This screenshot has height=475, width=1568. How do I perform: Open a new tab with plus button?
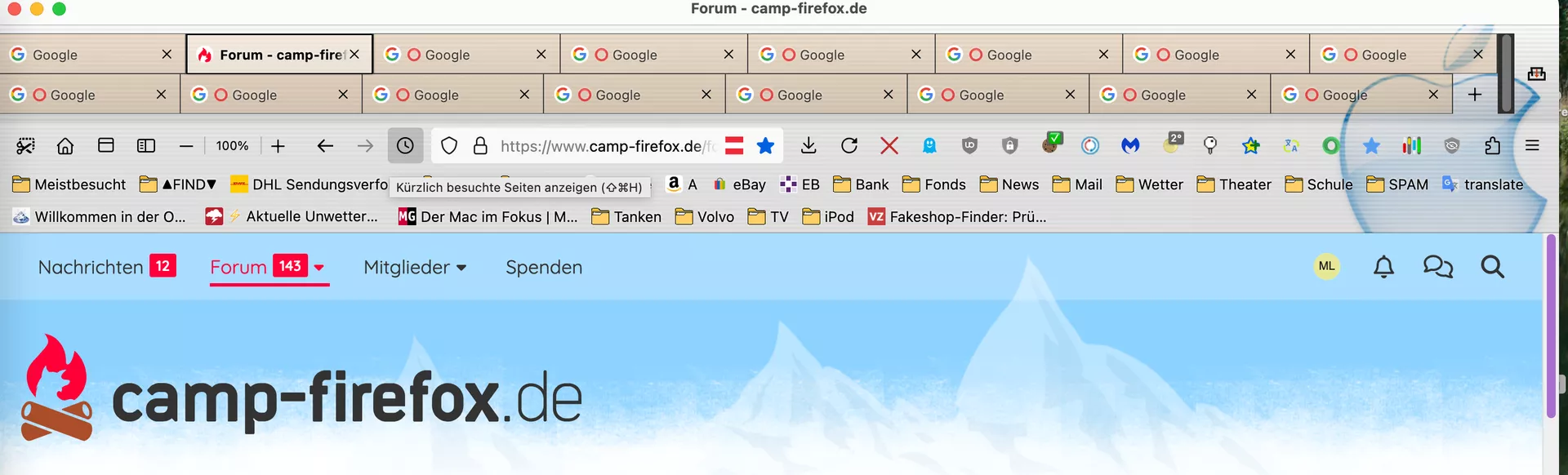point(1475,95)
